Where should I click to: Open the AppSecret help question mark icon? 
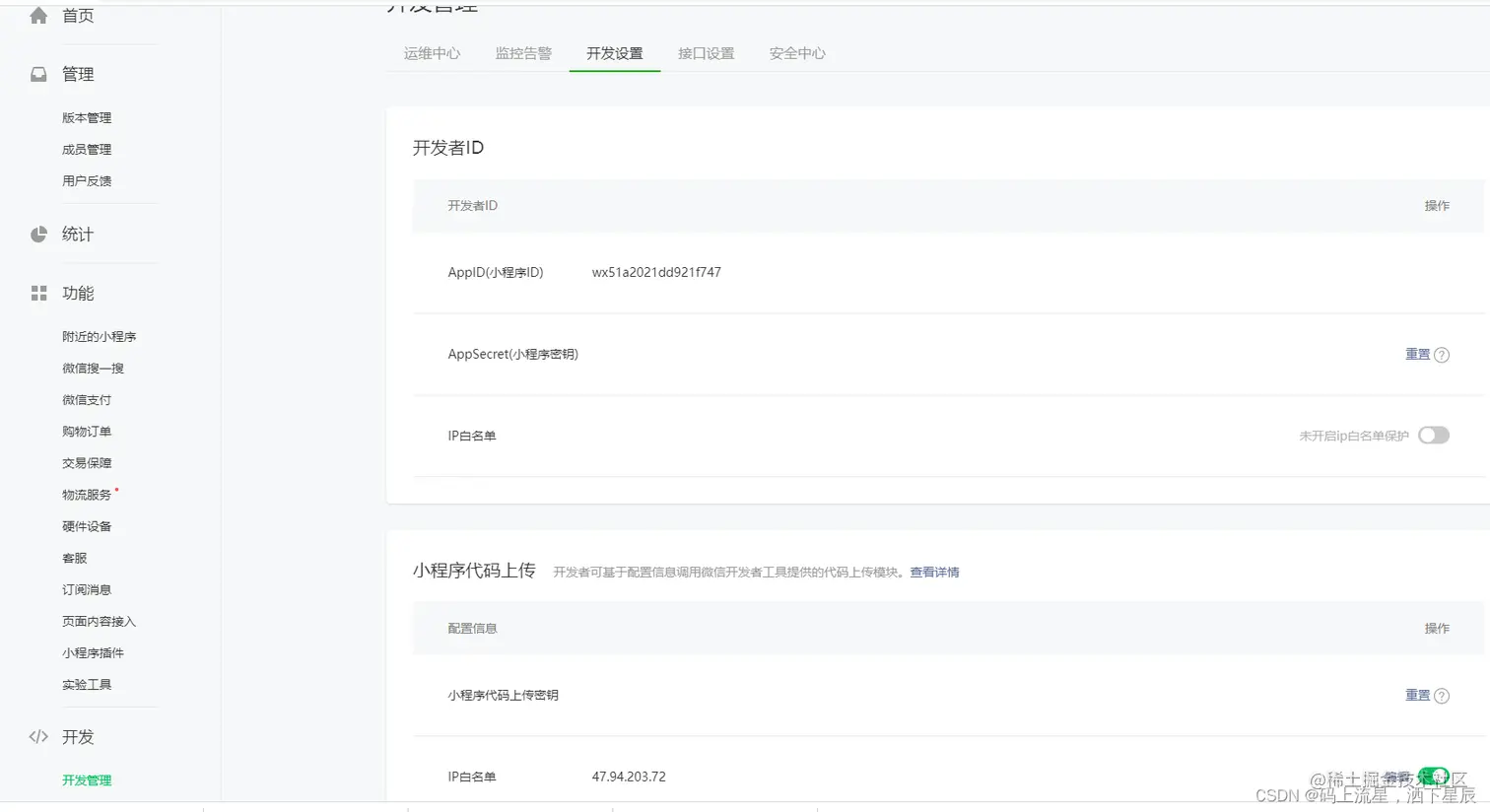click(x=1442, y=354)
